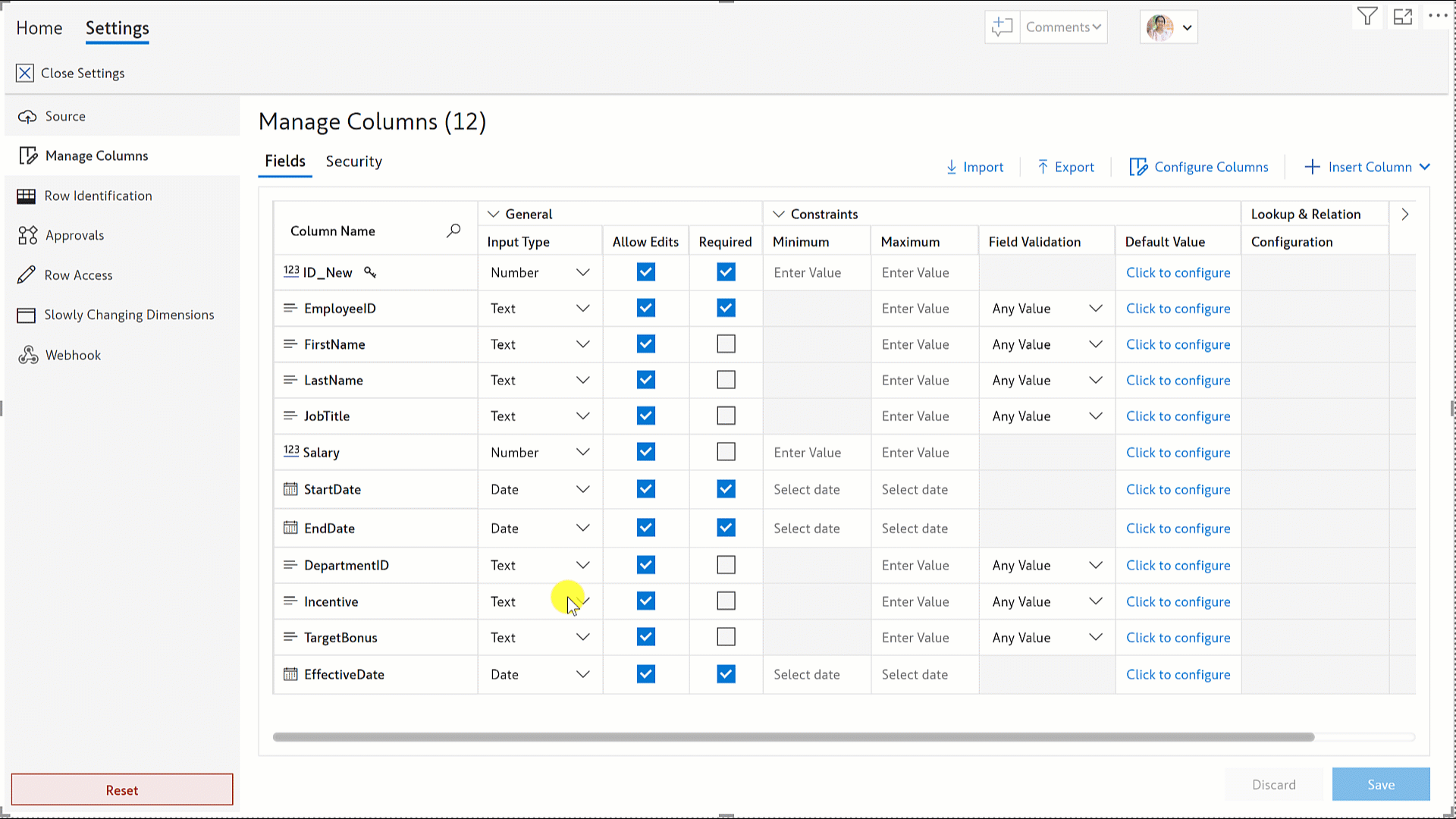The image size is (1456, 819).
Task: Click the Close Settings X icon
Action: [x=25, y=73]
